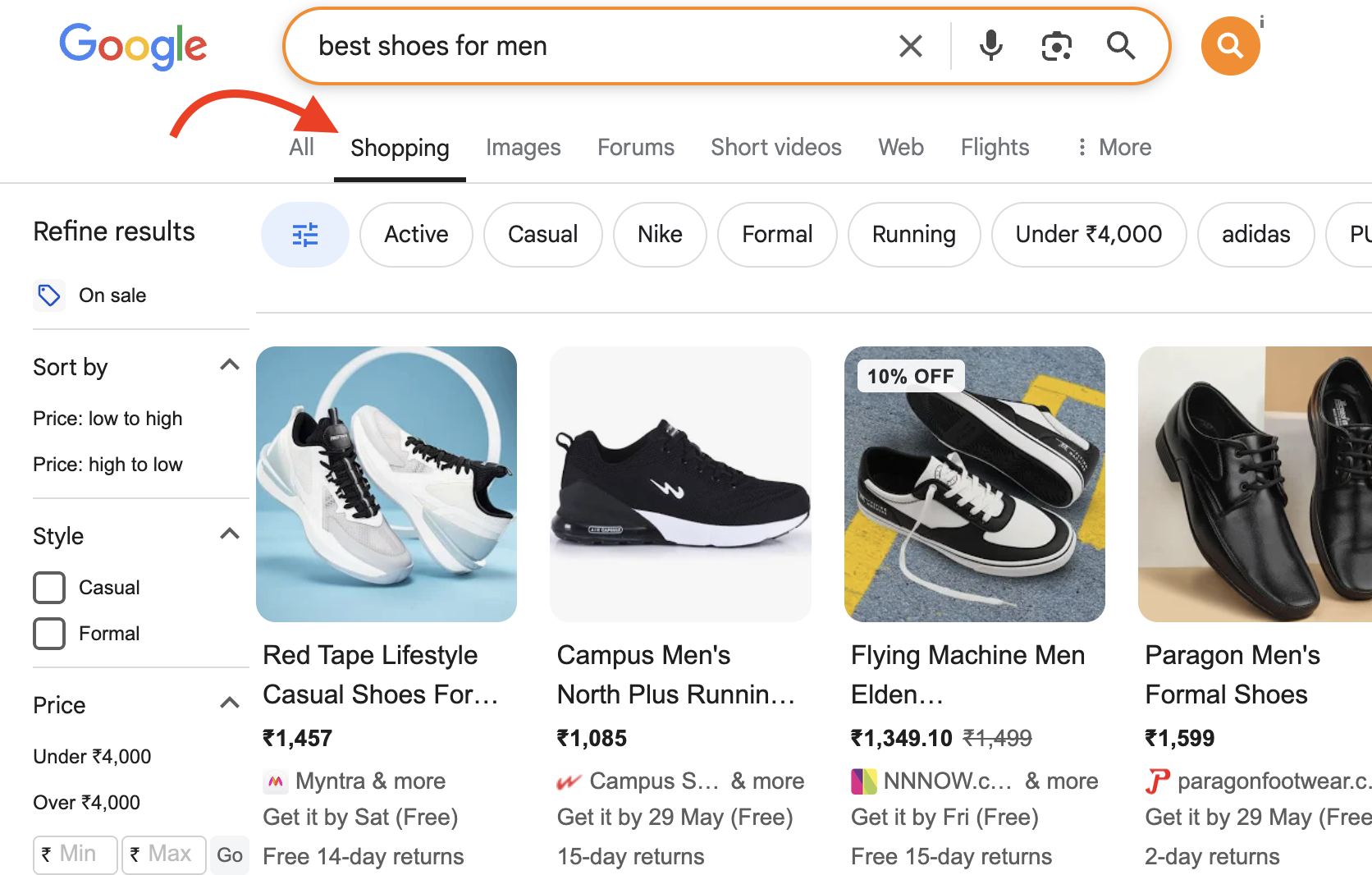Click Get it by Fri (Free)
The width and height of the screenshot is (1372, 875).
(x=945, y=818)
